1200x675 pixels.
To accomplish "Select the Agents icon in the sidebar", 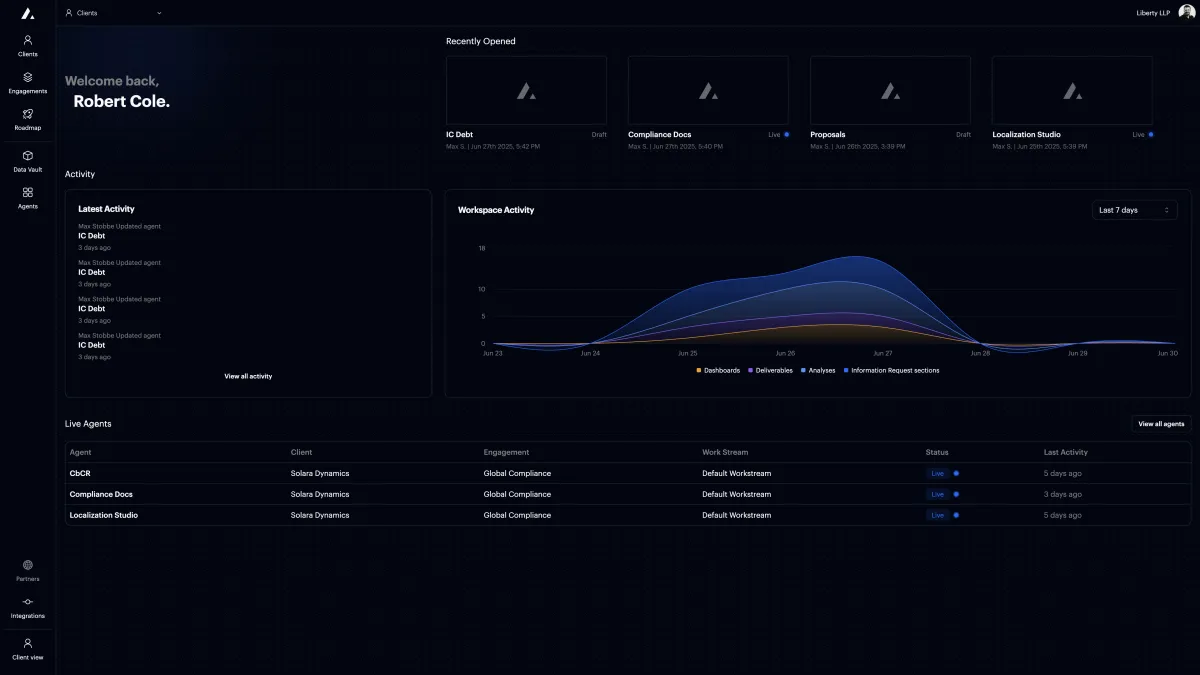I will click(27, 197).
